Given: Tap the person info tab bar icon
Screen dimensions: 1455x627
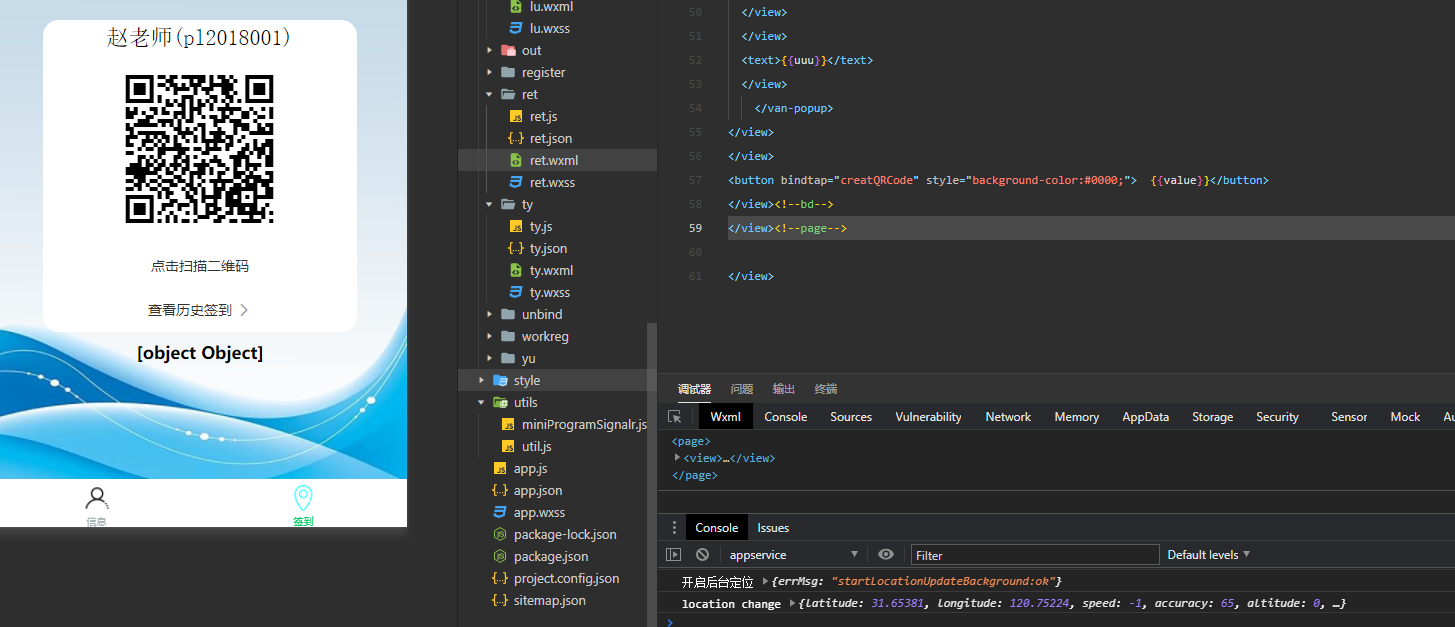Looking at the screenshot, I should pyautogui.click(x=97, y=498).
